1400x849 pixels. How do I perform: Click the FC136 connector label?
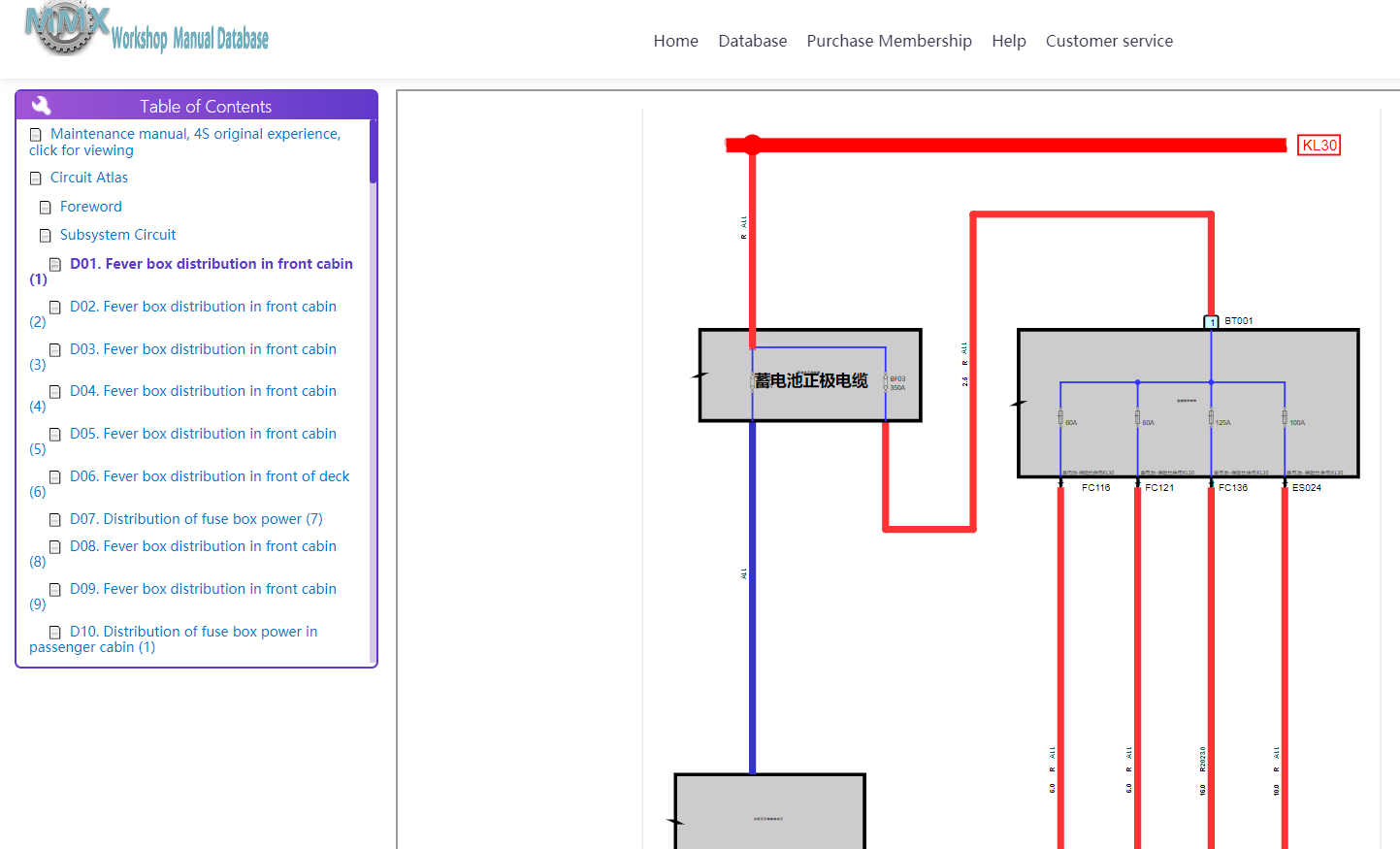1233,488
